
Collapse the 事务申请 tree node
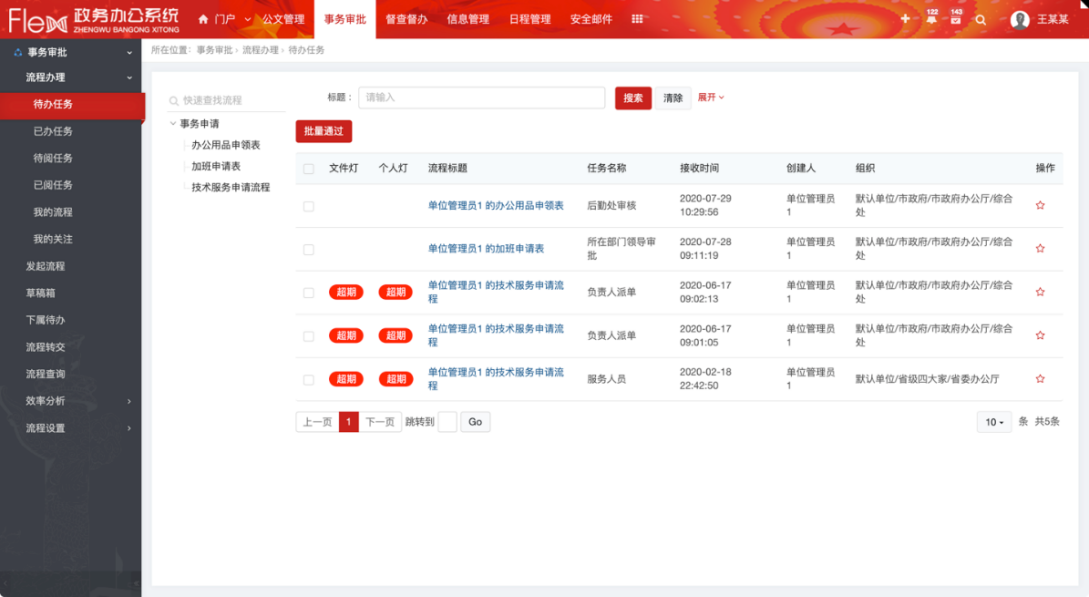tap(173, 124)
